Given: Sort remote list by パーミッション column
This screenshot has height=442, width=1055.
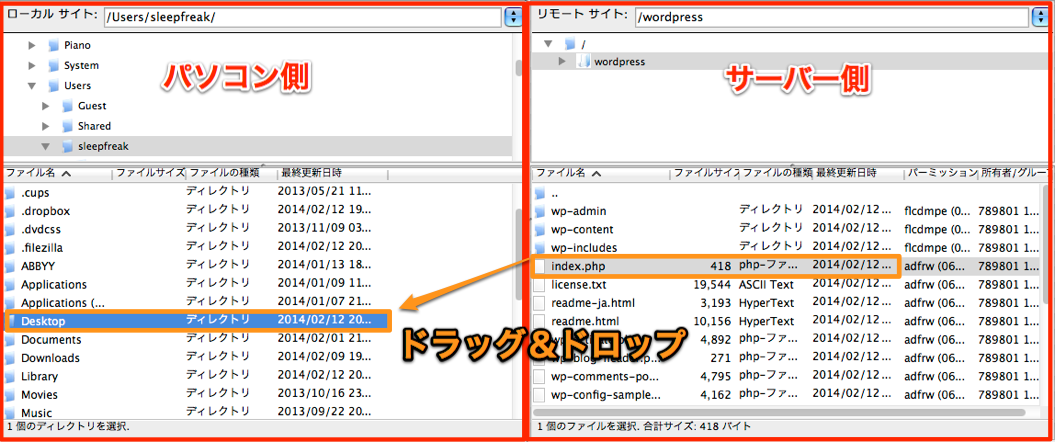Looking at the screenshot, I should 940,173.
